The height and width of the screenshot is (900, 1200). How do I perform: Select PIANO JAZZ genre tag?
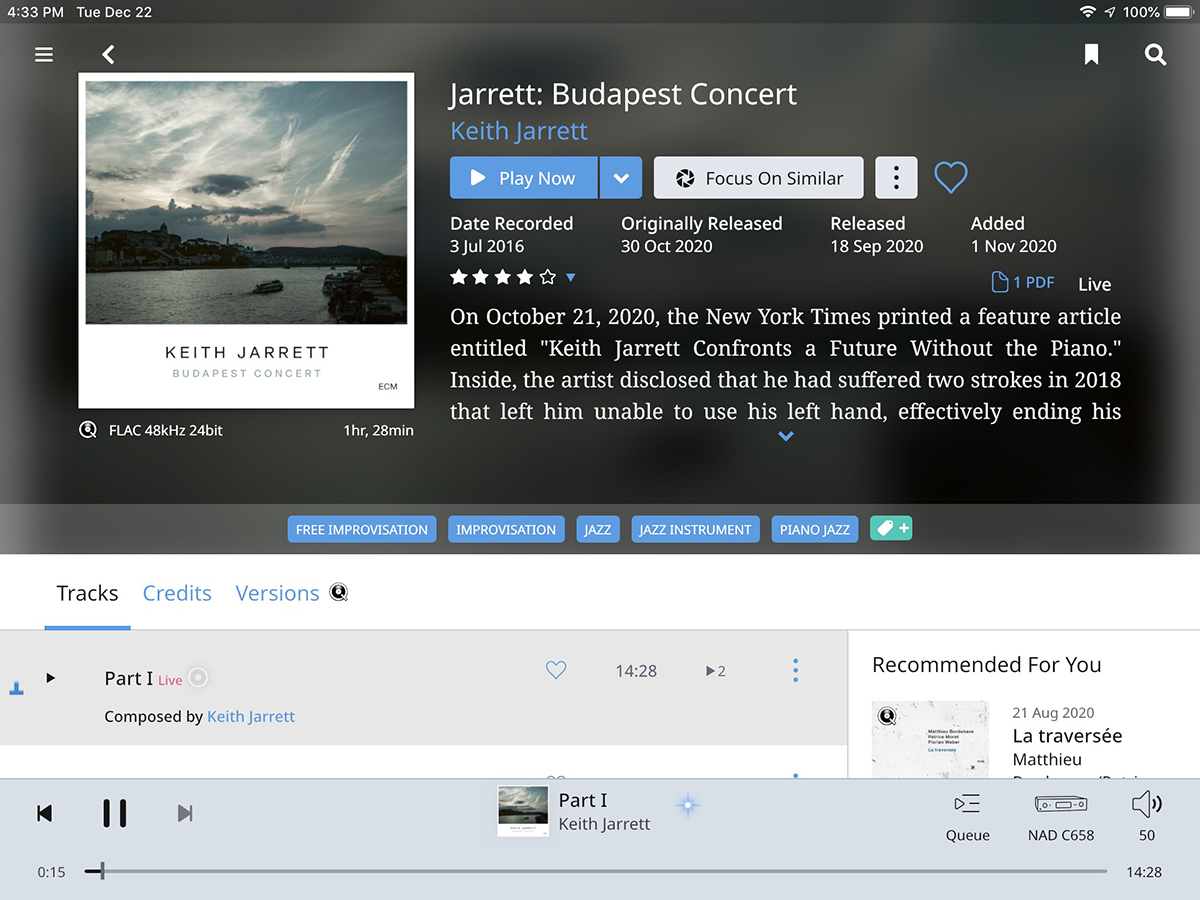pyautogui.click(x=815, y=529)
